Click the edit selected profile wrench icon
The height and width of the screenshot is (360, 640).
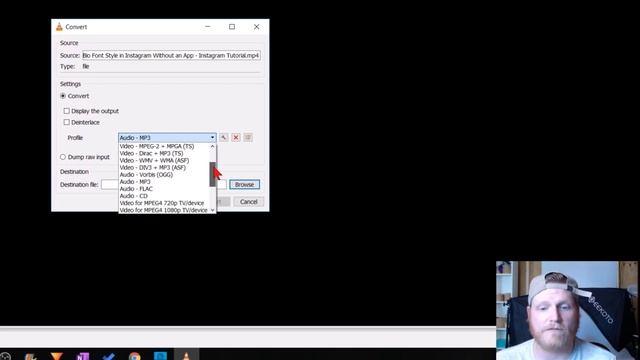[224, 138]
